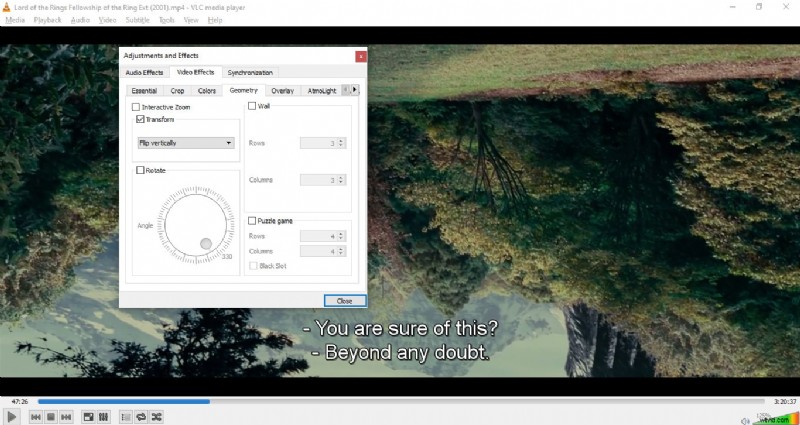Viewport: 800px width, 425px height.
Task: Toggle the Black Slot checkbox
Action: [253, 266]
